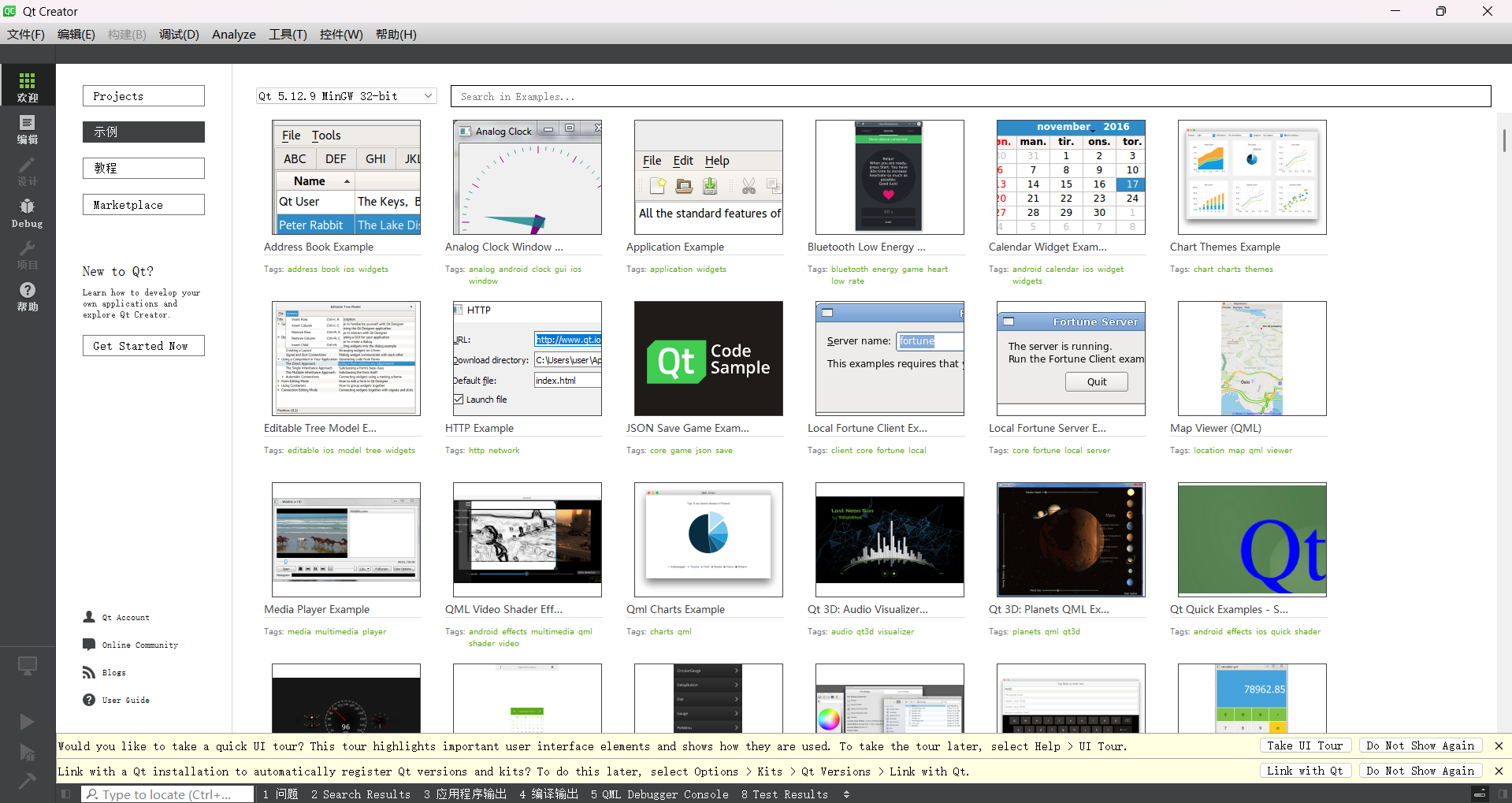Open the 帮助 (Help) mode icon

point(28,296)
